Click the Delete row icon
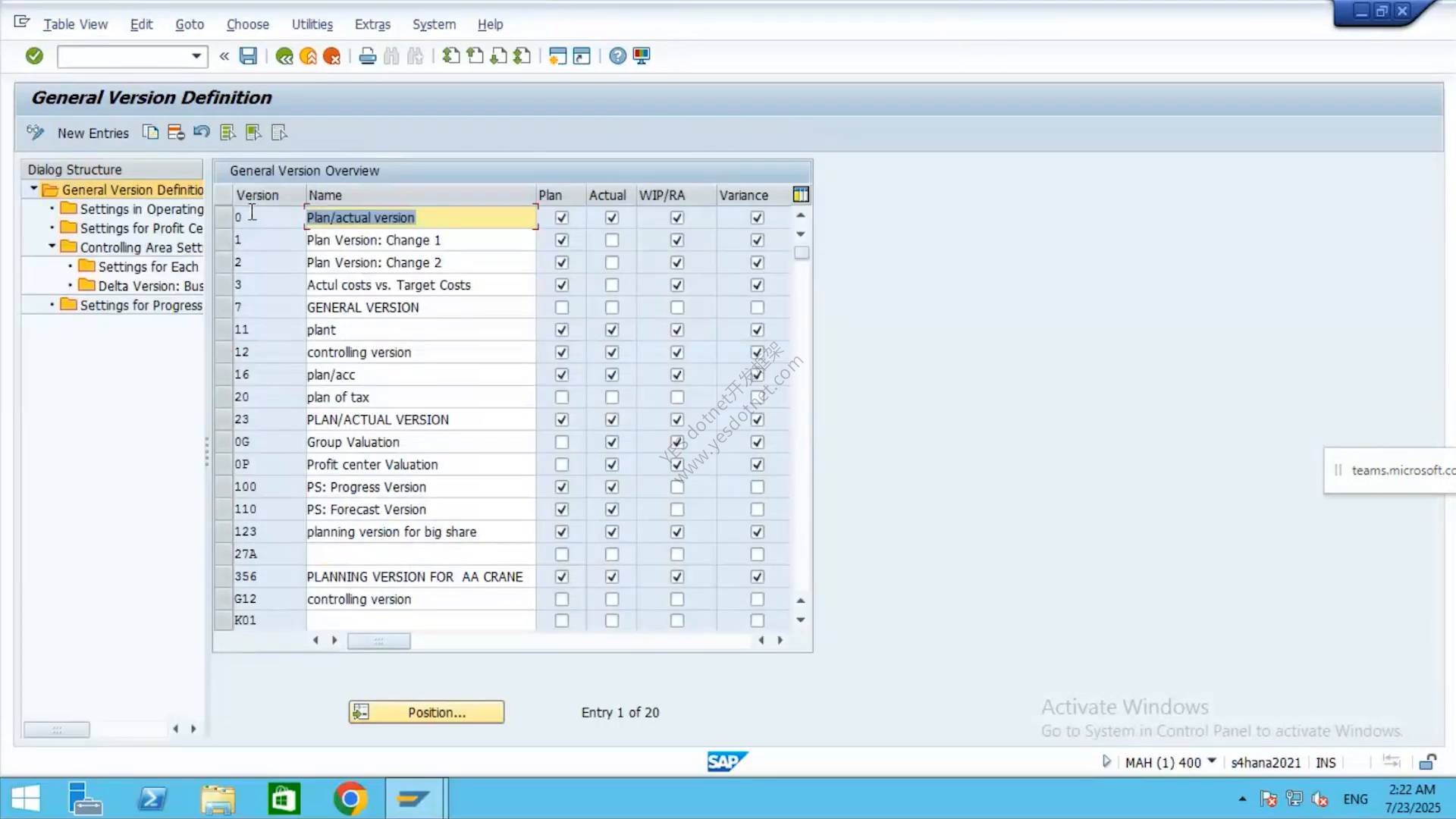 176,133
